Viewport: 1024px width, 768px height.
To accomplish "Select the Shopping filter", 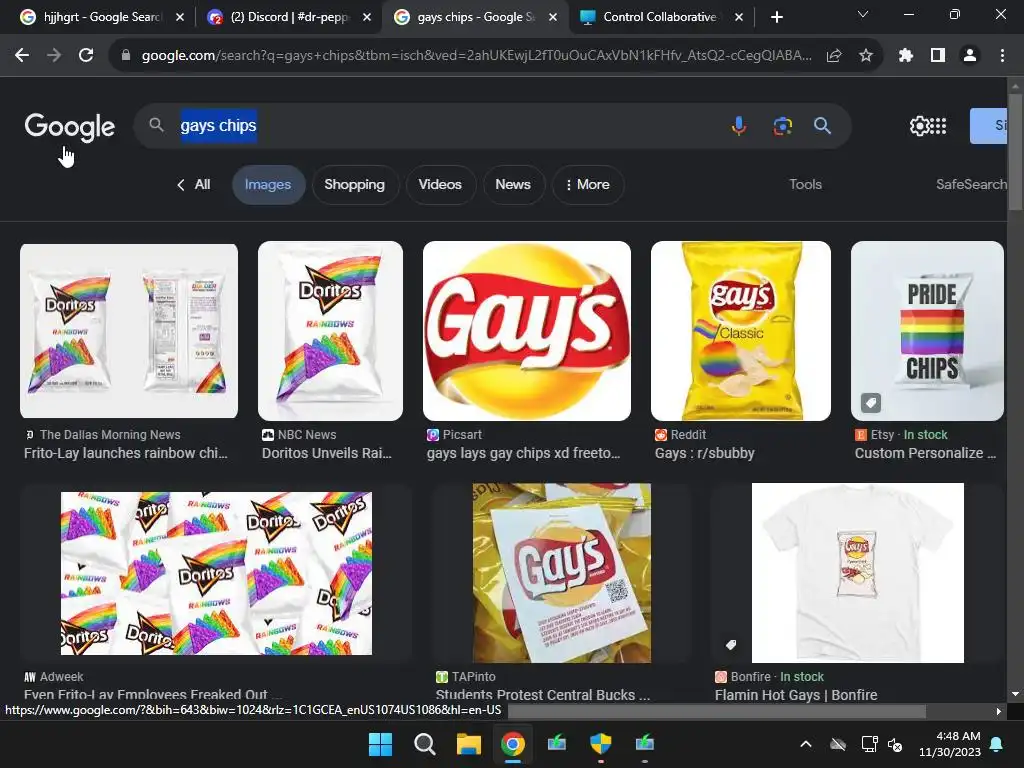I will (355, 185).
